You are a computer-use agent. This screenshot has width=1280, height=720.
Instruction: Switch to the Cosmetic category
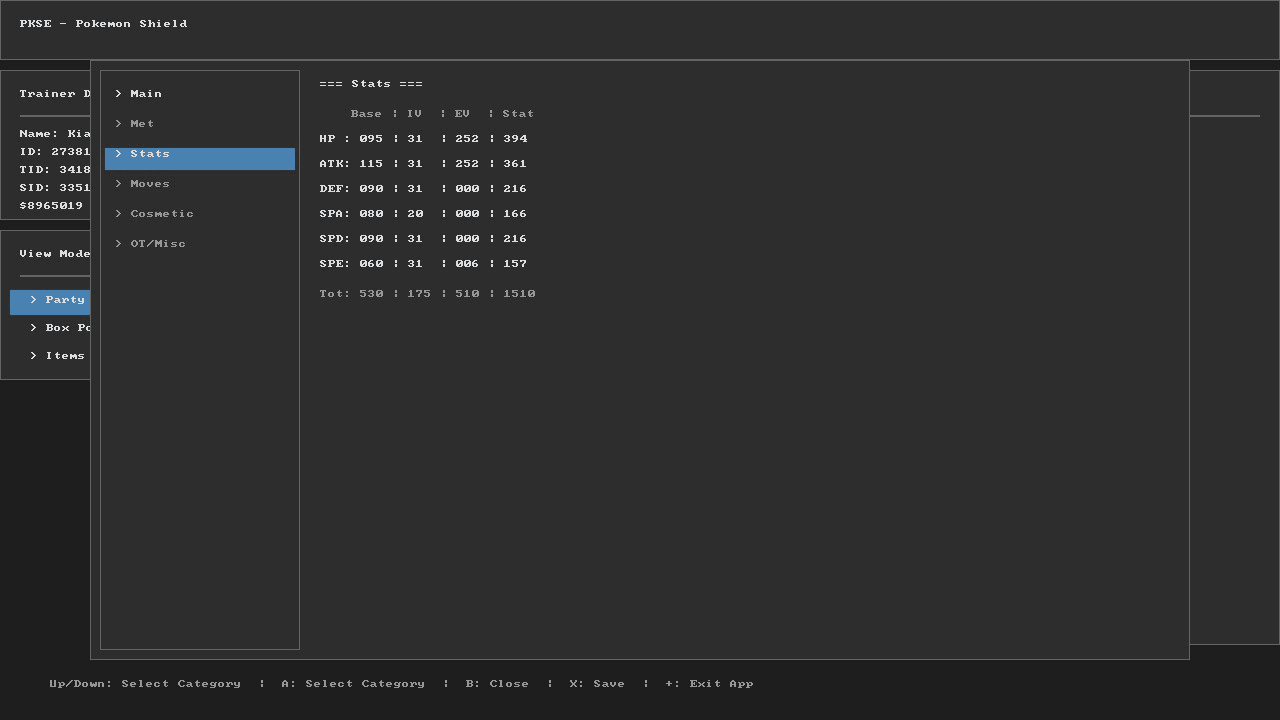point(200,214)
